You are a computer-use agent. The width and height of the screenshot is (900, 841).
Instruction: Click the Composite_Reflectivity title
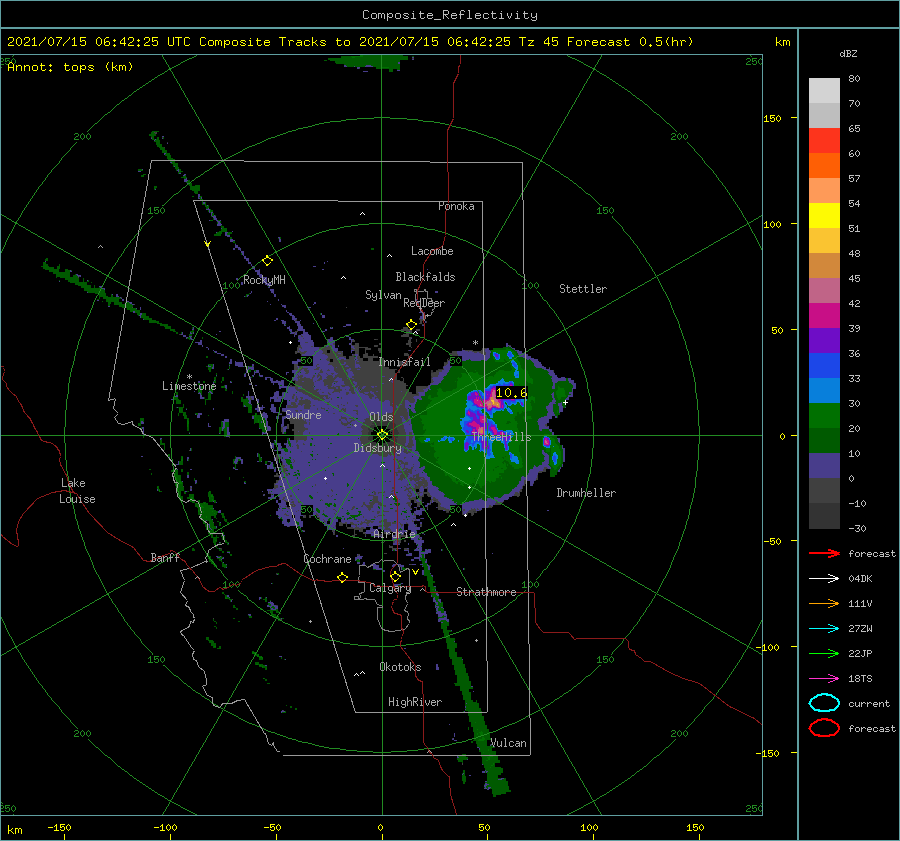pos(449,15)
